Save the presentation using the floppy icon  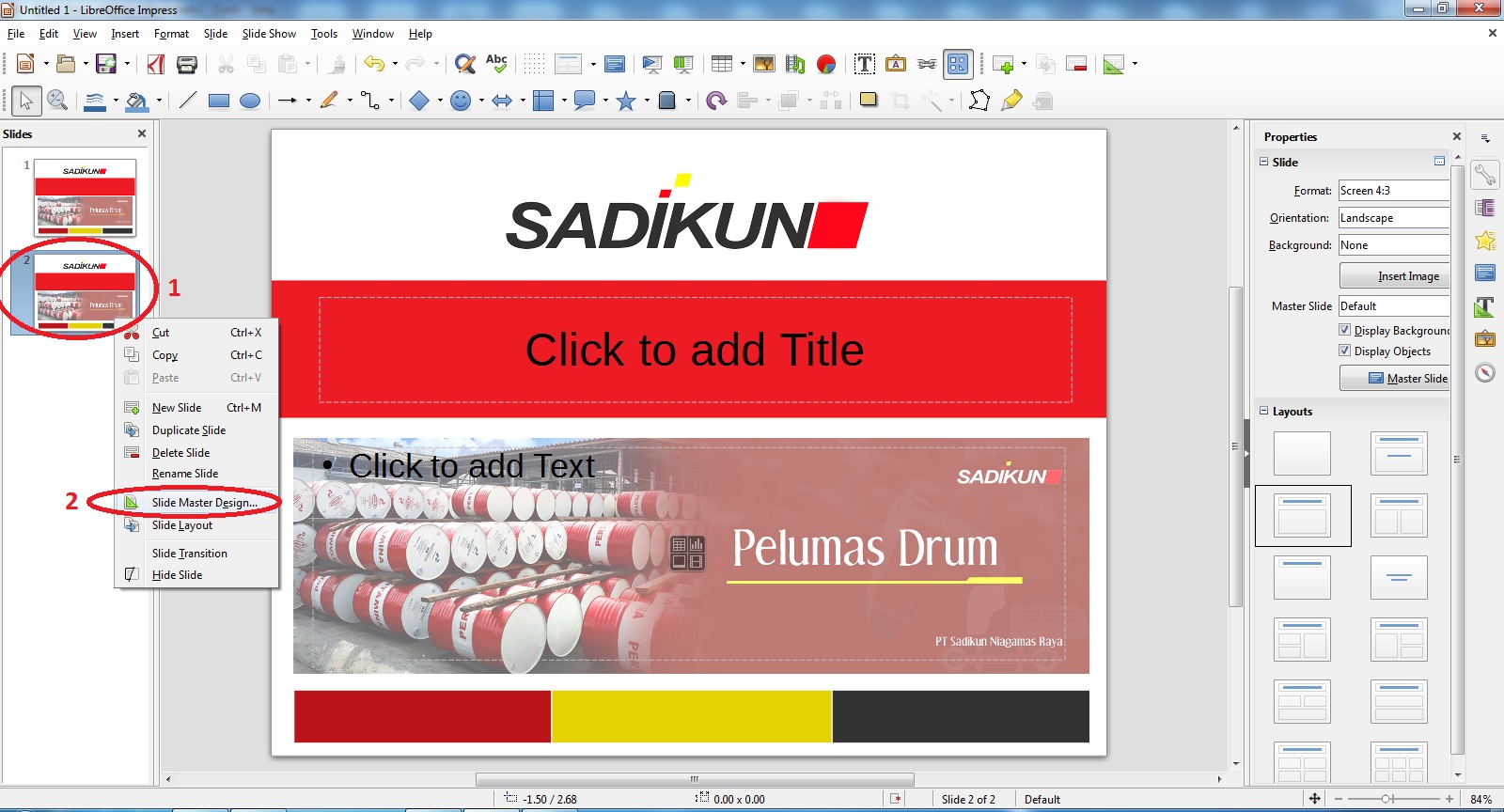pos(106,64)
